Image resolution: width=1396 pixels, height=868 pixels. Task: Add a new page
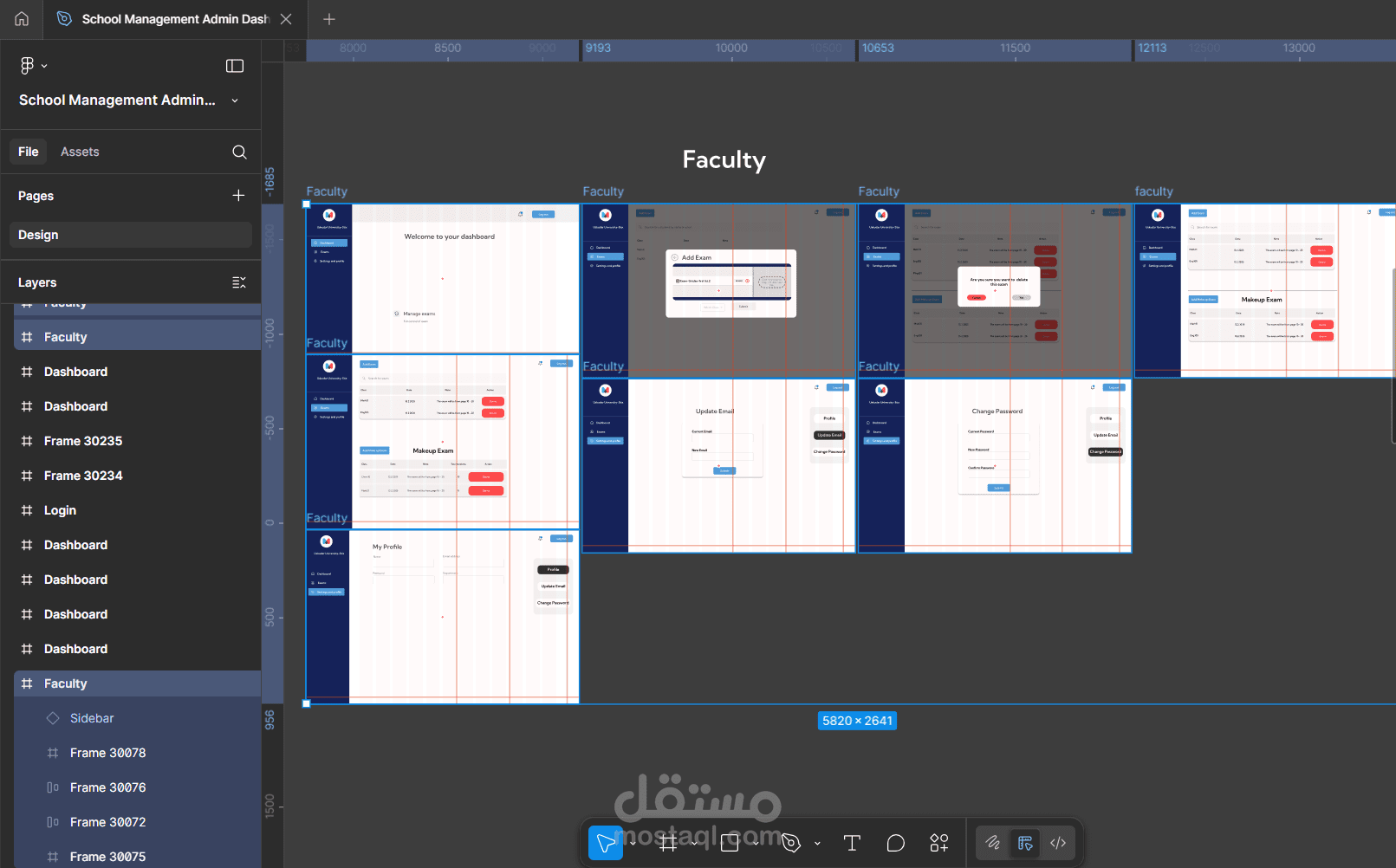tap(238, 196)
